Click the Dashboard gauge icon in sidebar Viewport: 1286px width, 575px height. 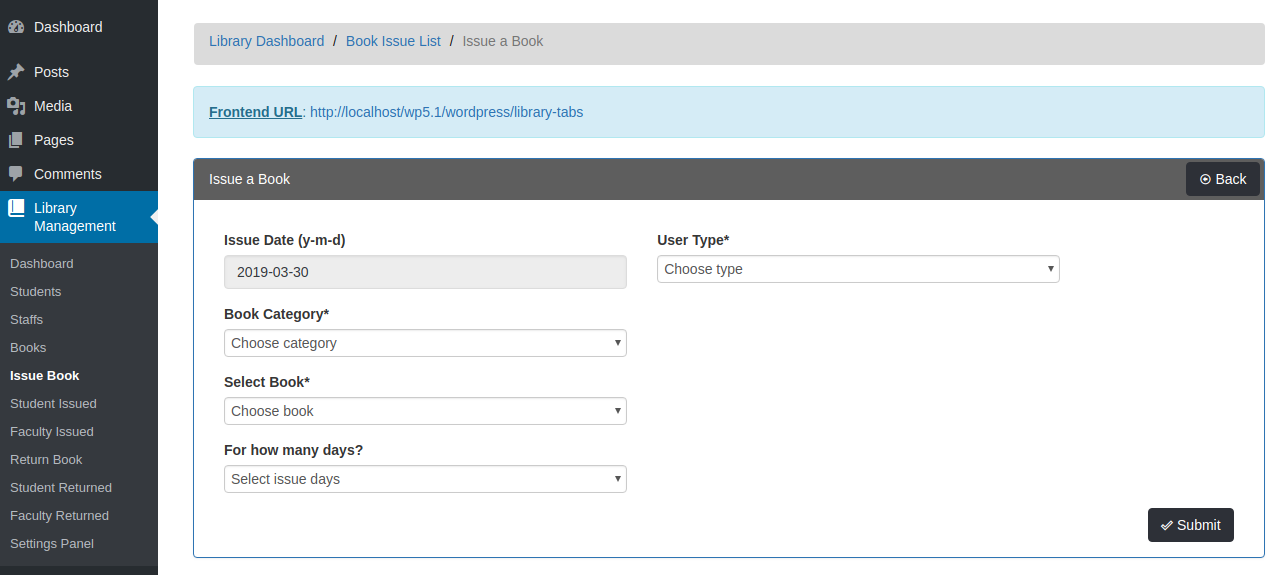(x=16, y=27)
